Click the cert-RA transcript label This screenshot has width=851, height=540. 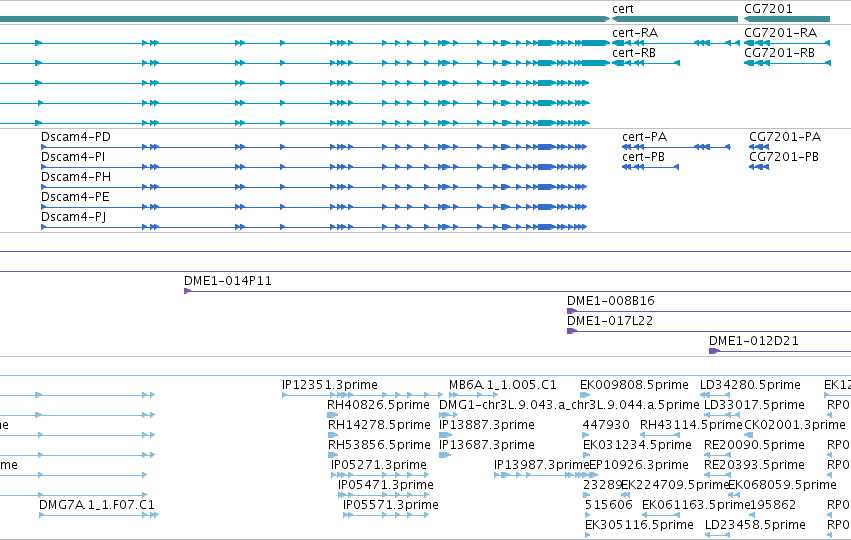point(635,33)
